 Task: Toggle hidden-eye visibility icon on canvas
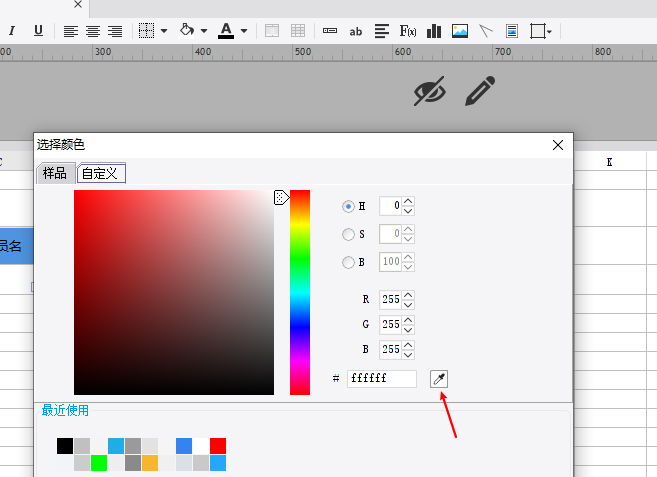(x=430, y=91)
